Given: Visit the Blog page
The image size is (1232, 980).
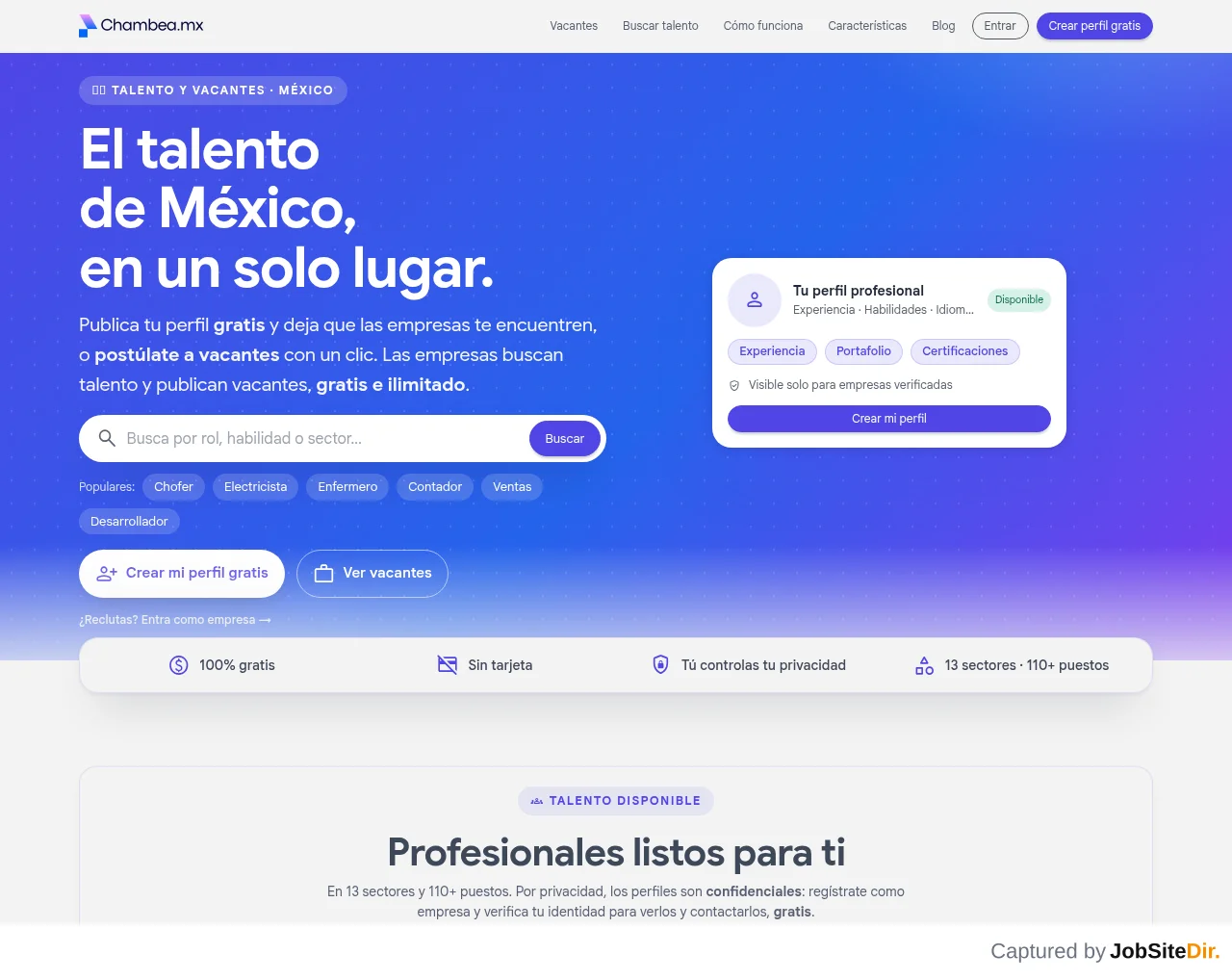Looking at the screenshot, I should 943,26.
